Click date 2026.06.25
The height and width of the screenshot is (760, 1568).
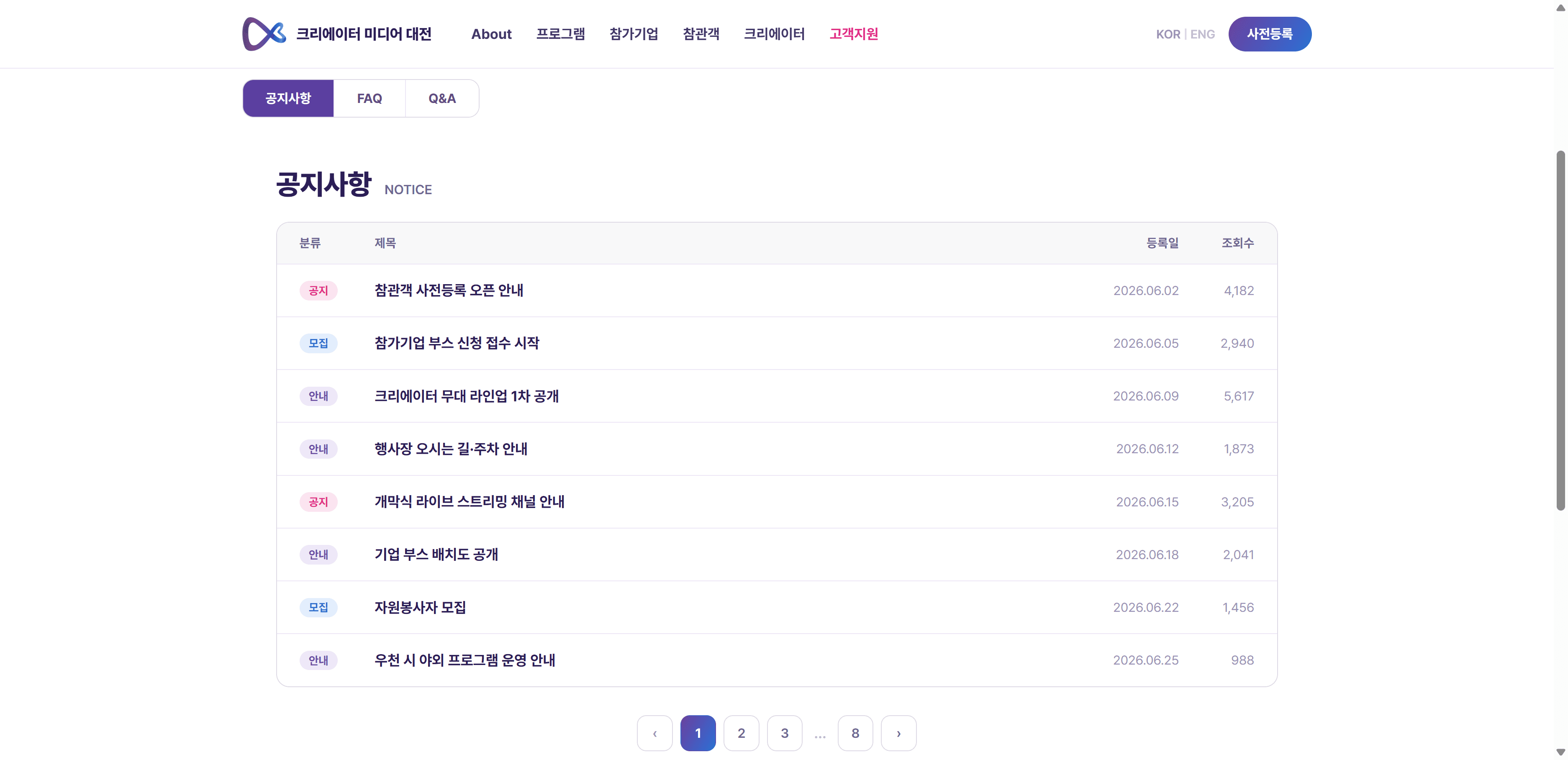pos(1146,660)
